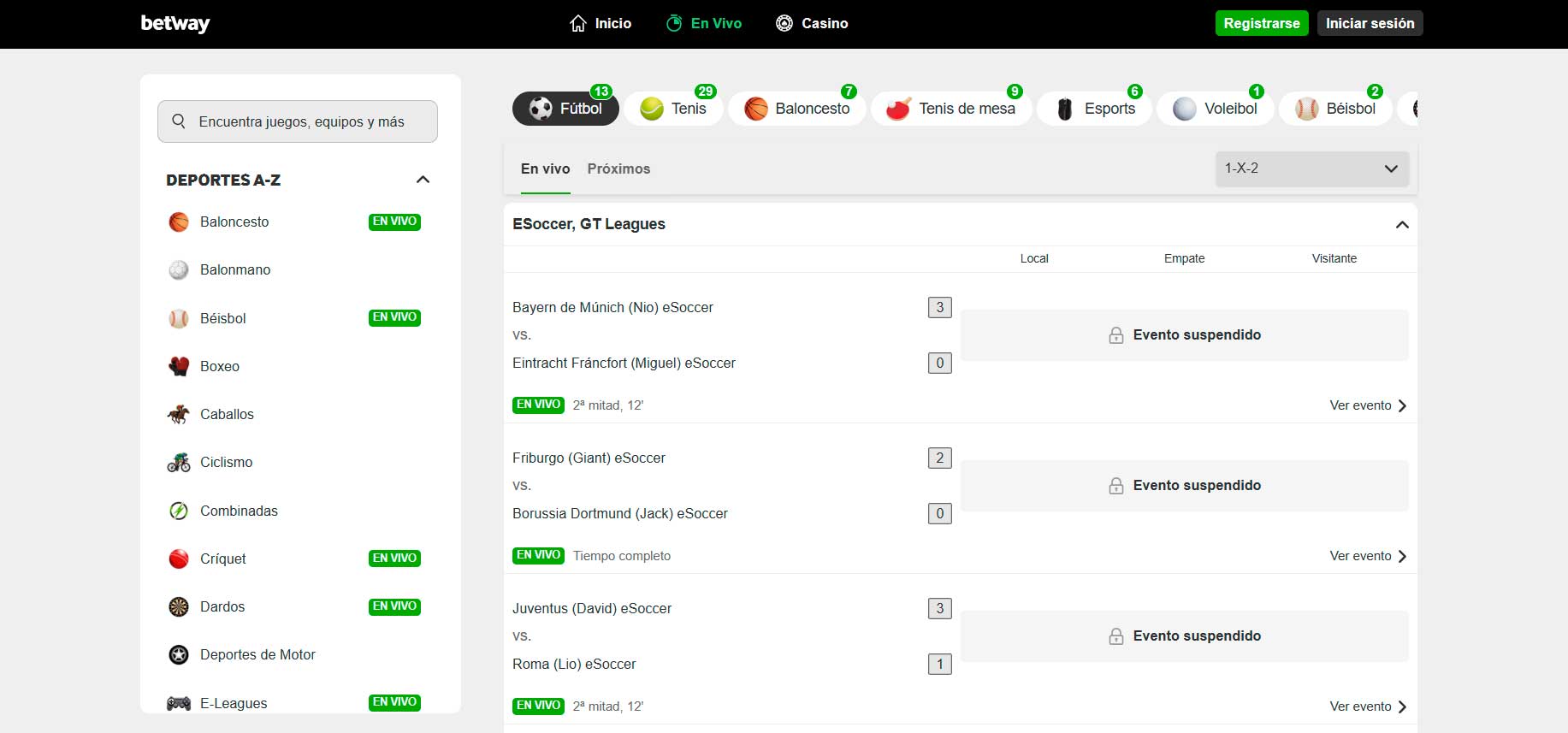Click the betway logo
Screen dimensions: 1568x733
pyautogui.click(x=175, y=23)
